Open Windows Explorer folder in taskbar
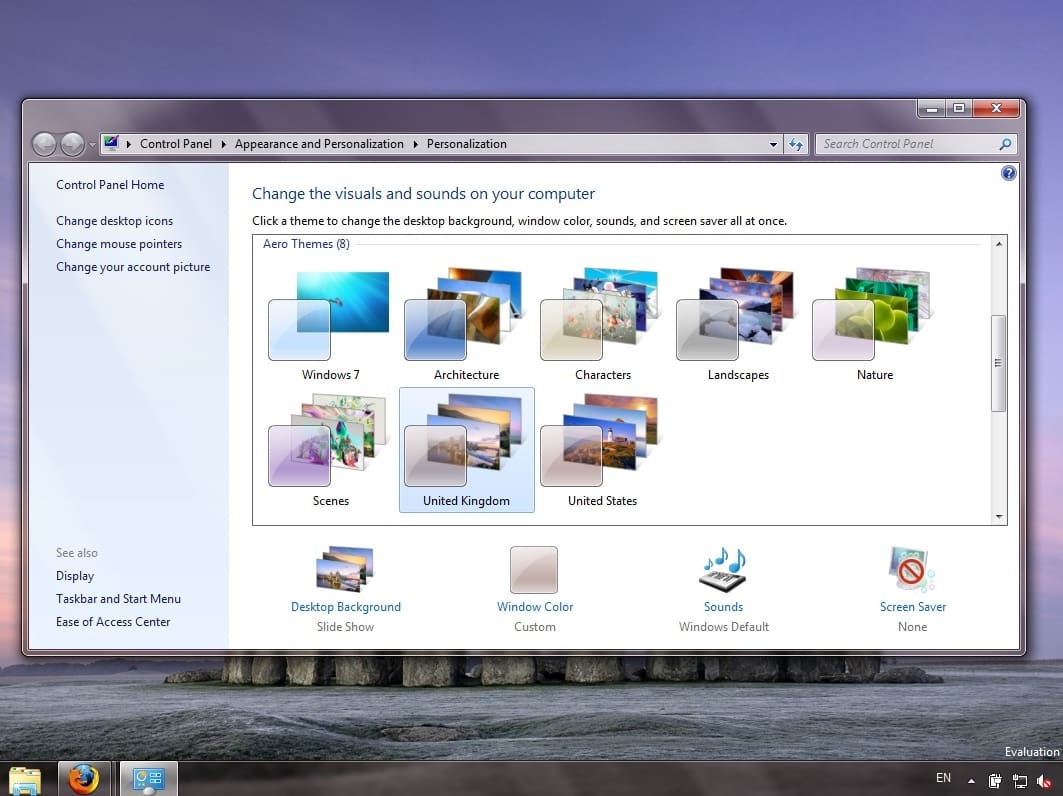Screen dimensions: 1063x796 coord(25,778)
